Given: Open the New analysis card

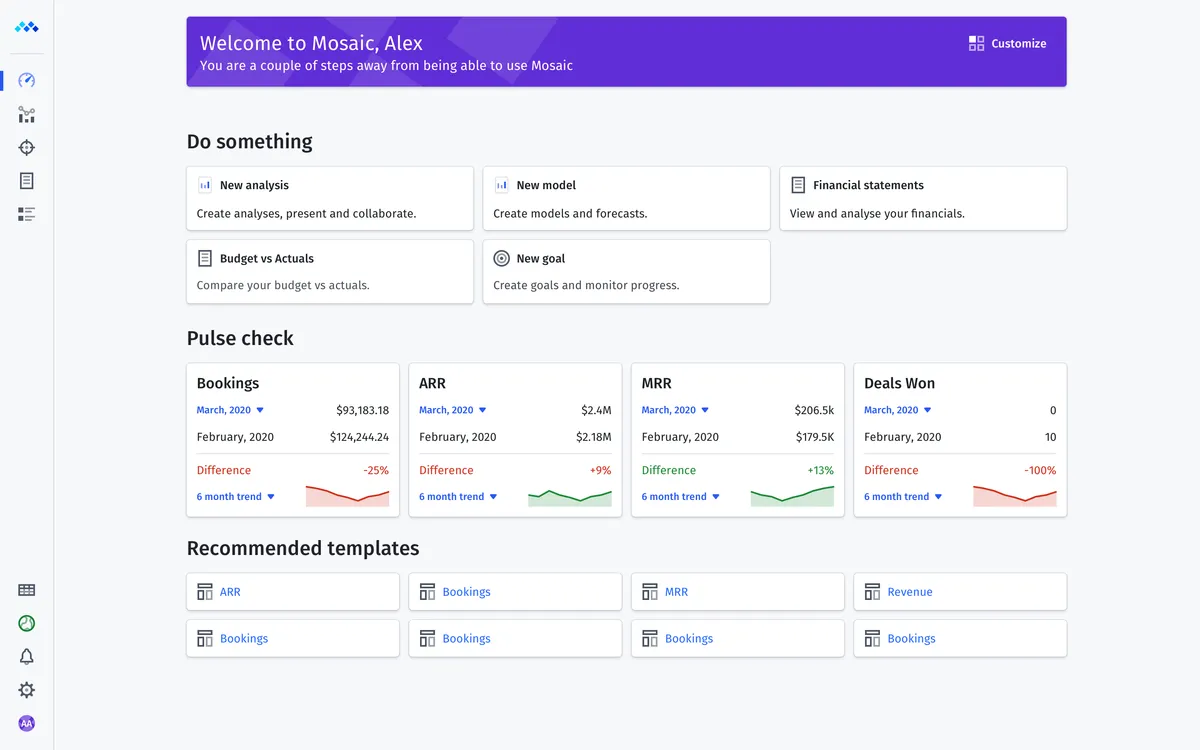Looking at the screenshot, I should [330, 198].
